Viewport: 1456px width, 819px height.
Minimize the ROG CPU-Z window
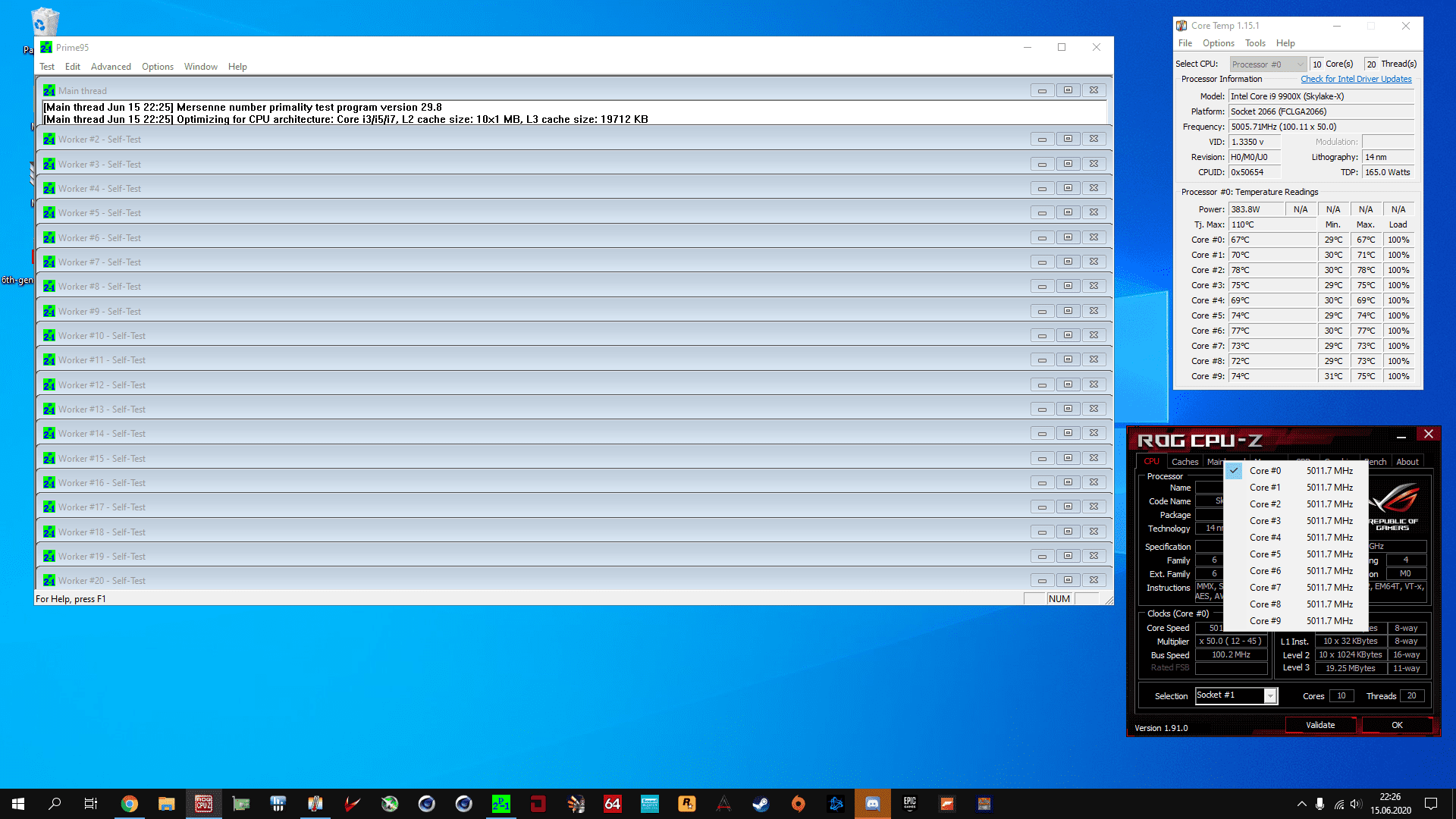(1401, 435)
